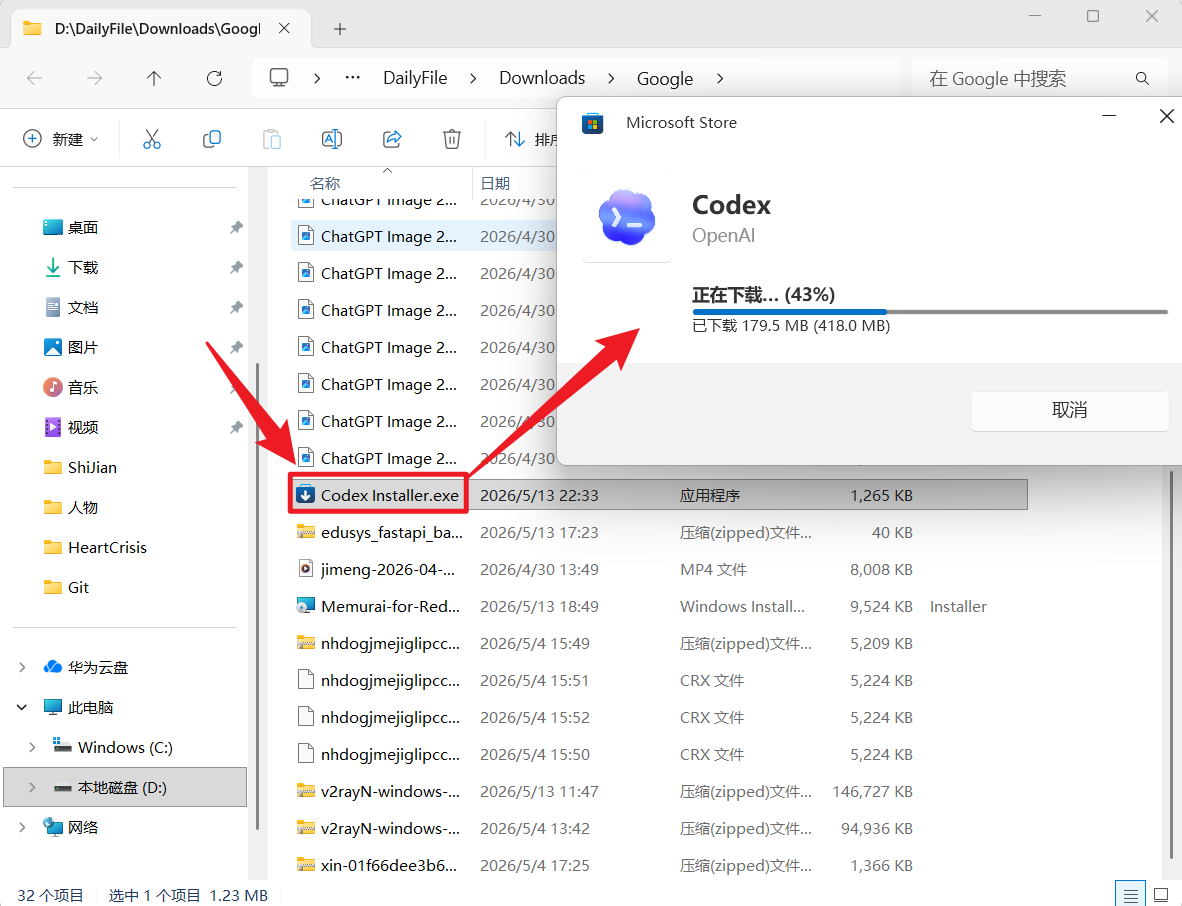Go back with the left arrow
Screen dimensions: 1182x906
[x=35, y=78]
